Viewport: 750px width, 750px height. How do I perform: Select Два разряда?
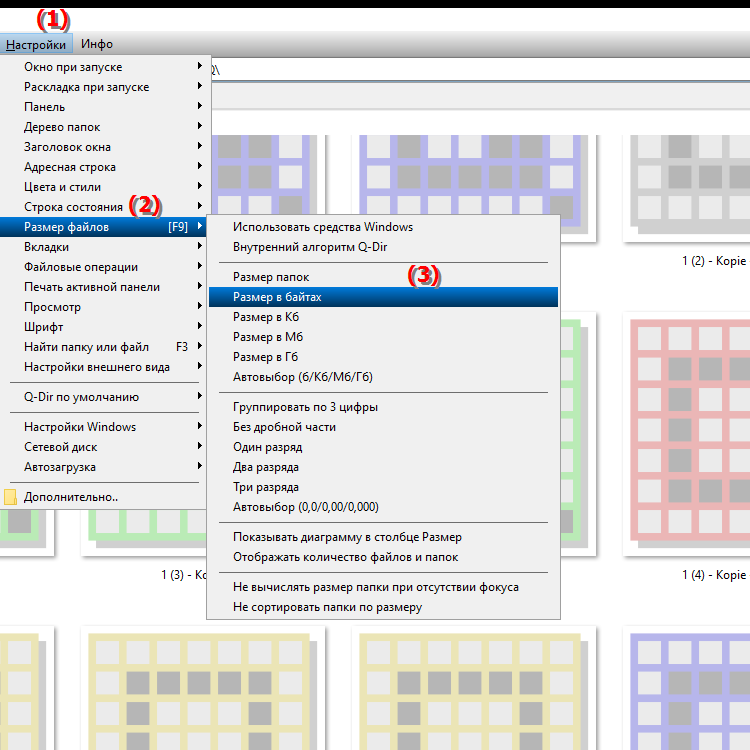(x=384, y=467)
